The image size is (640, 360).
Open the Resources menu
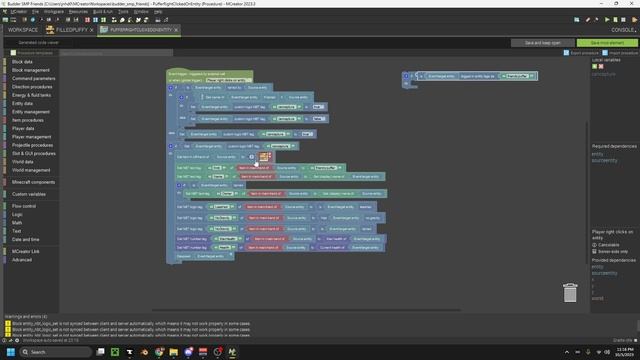(78, 12)
